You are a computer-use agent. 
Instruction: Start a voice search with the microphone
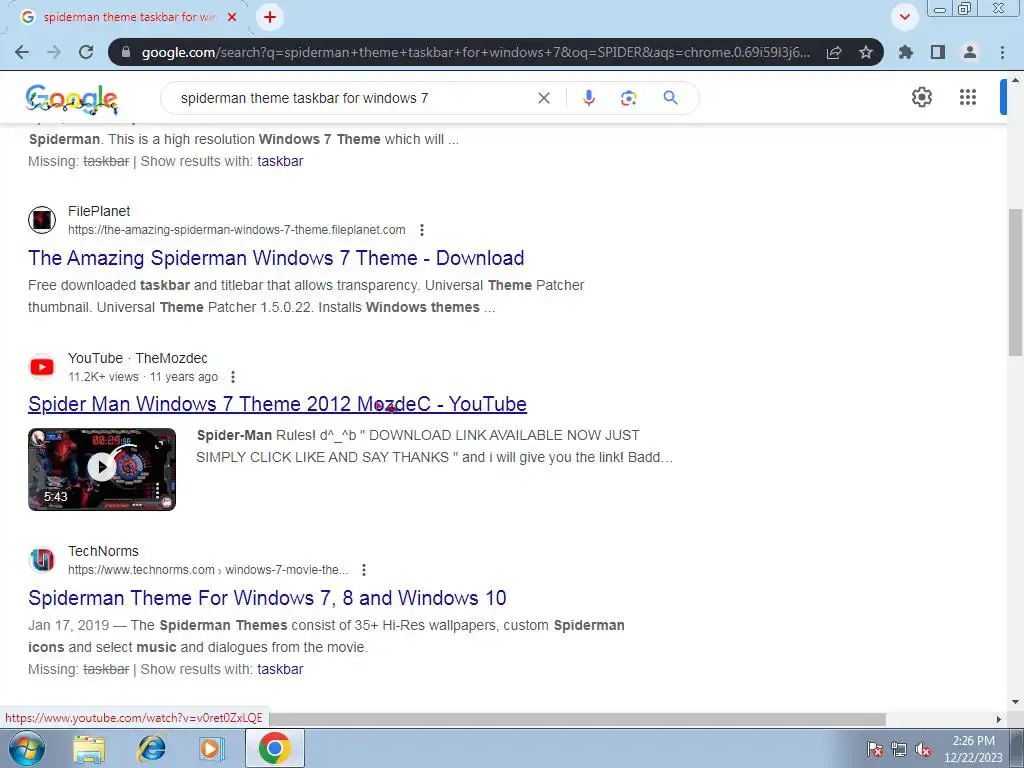588,98
